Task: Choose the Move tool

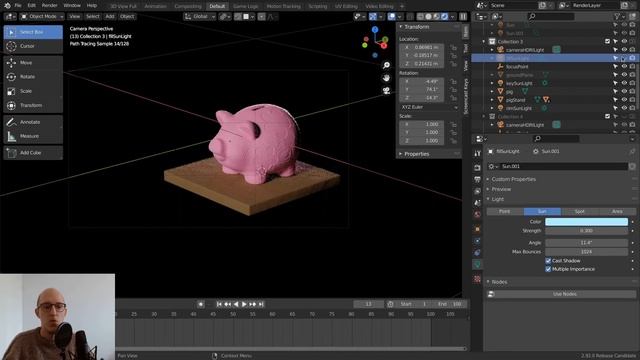Action: coord(33,62)
